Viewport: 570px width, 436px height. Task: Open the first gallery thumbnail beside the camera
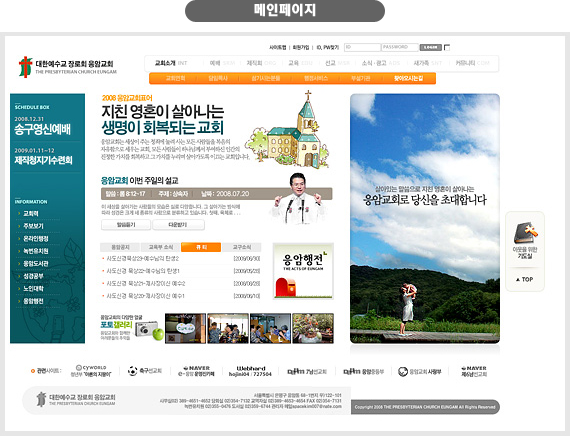tap(185, 328)
